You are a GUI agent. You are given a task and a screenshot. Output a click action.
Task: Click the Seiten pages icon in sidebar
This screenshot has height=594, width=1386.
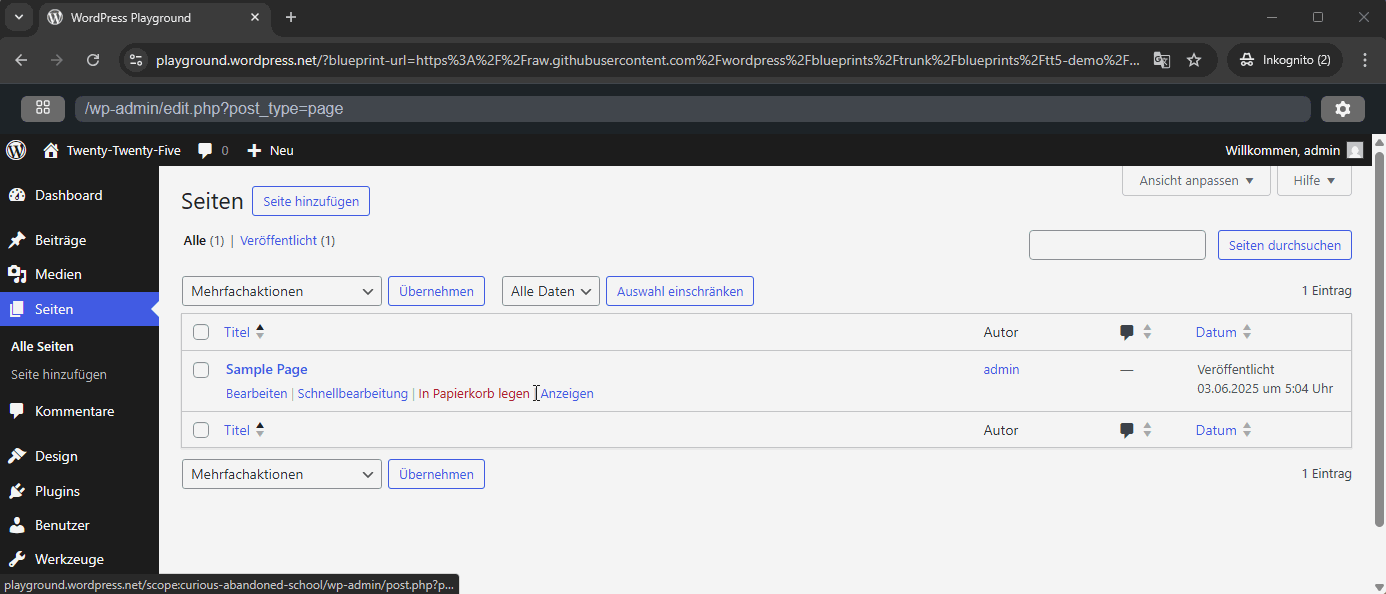[16, 309]
